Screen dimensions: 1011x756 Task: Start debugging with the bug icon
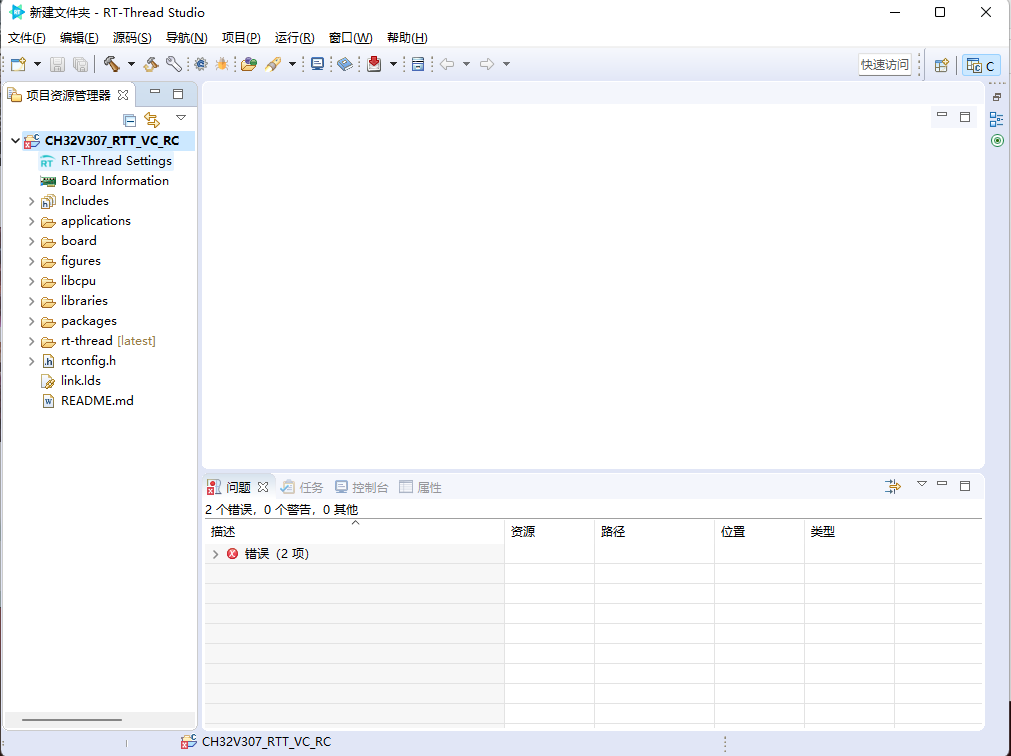[222, 64]
